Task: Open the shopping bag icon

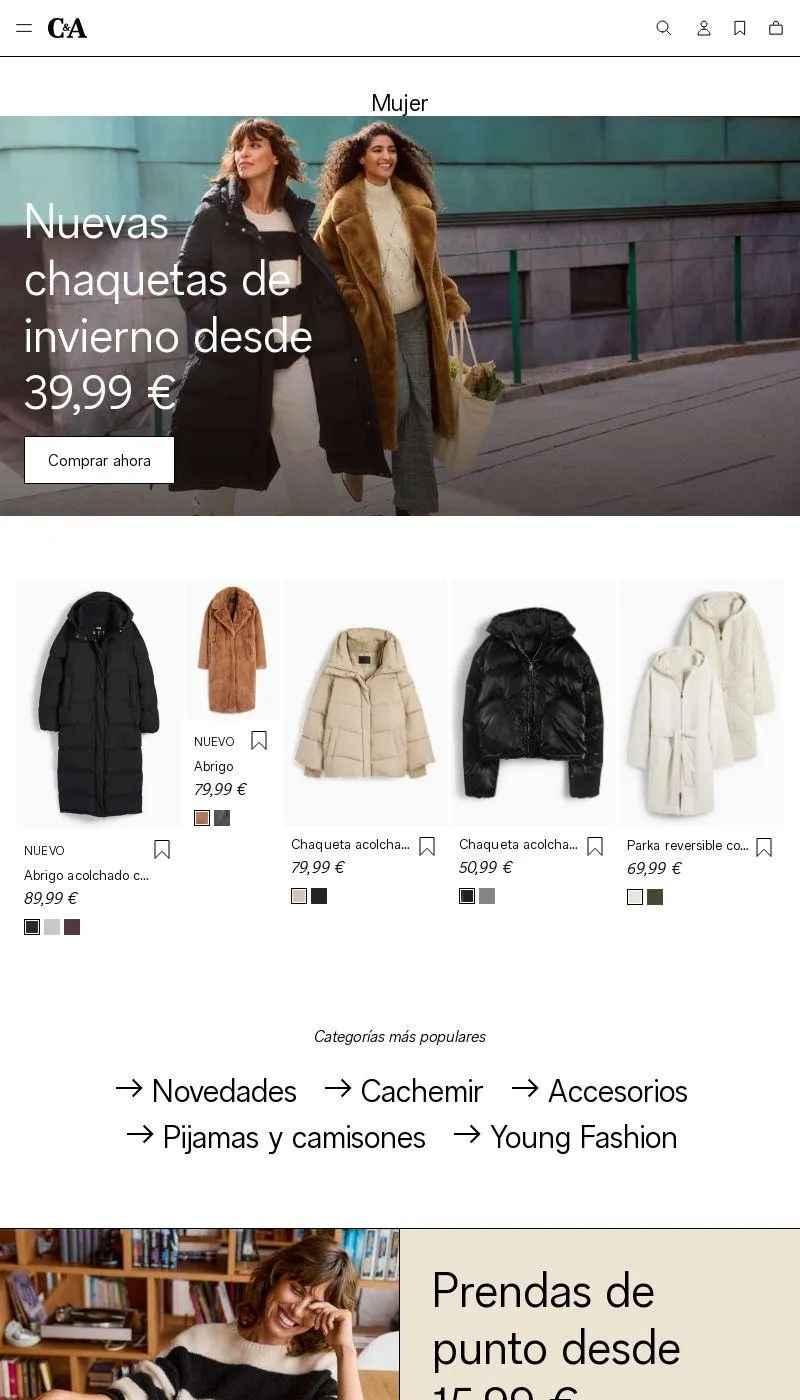Action: coord(776,28)
